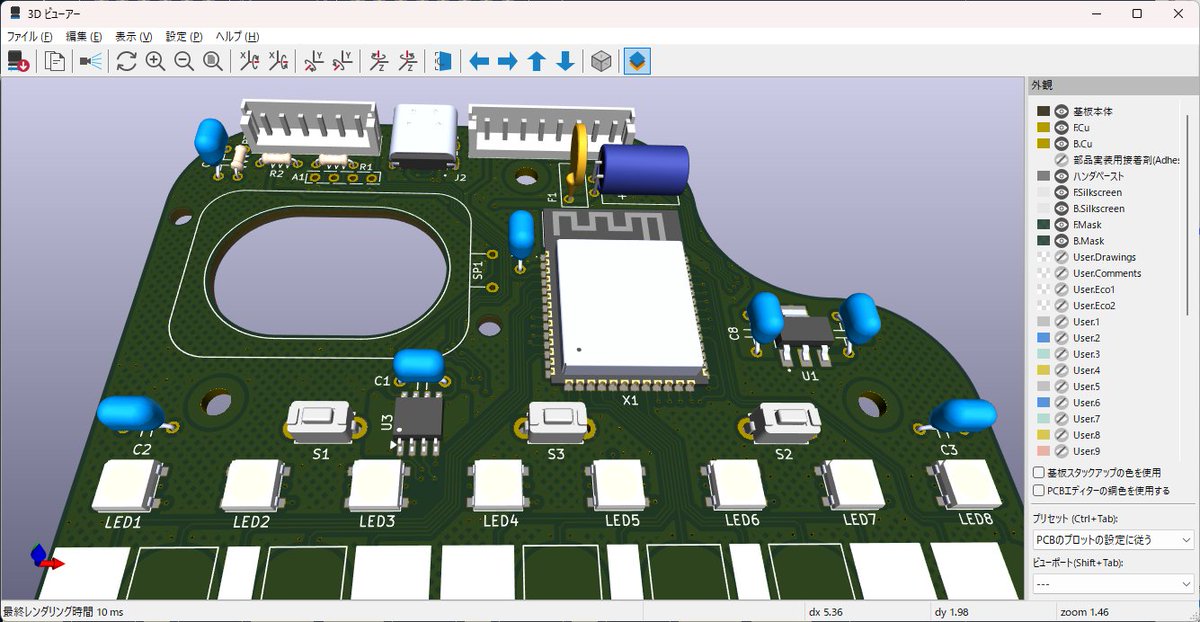Flip the board view
The image size is (1200, 622).
[442, 61]
